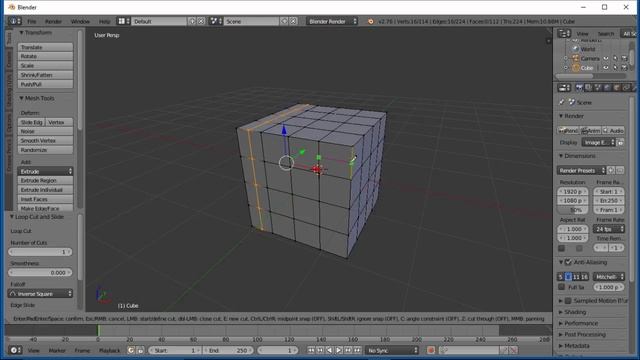This screenshot has width=640, height=360.
Task: Click the timeline editor type icon
Action: (15, 350)
